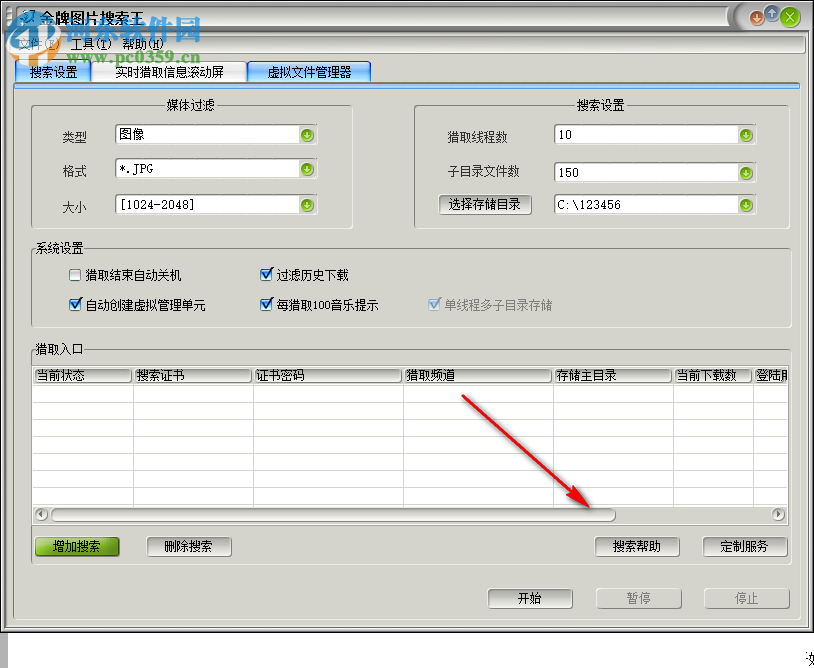Toggle the 每猎取100音乐提示 checkbox

coord(265,304)
